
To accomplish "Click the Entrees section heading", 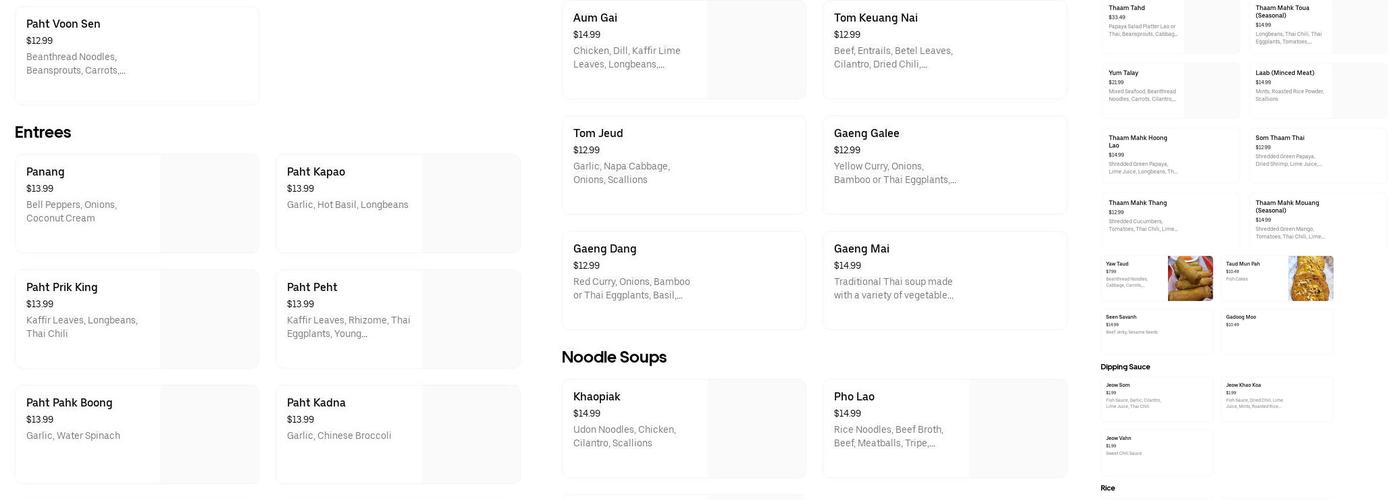I will coord(43,132).
